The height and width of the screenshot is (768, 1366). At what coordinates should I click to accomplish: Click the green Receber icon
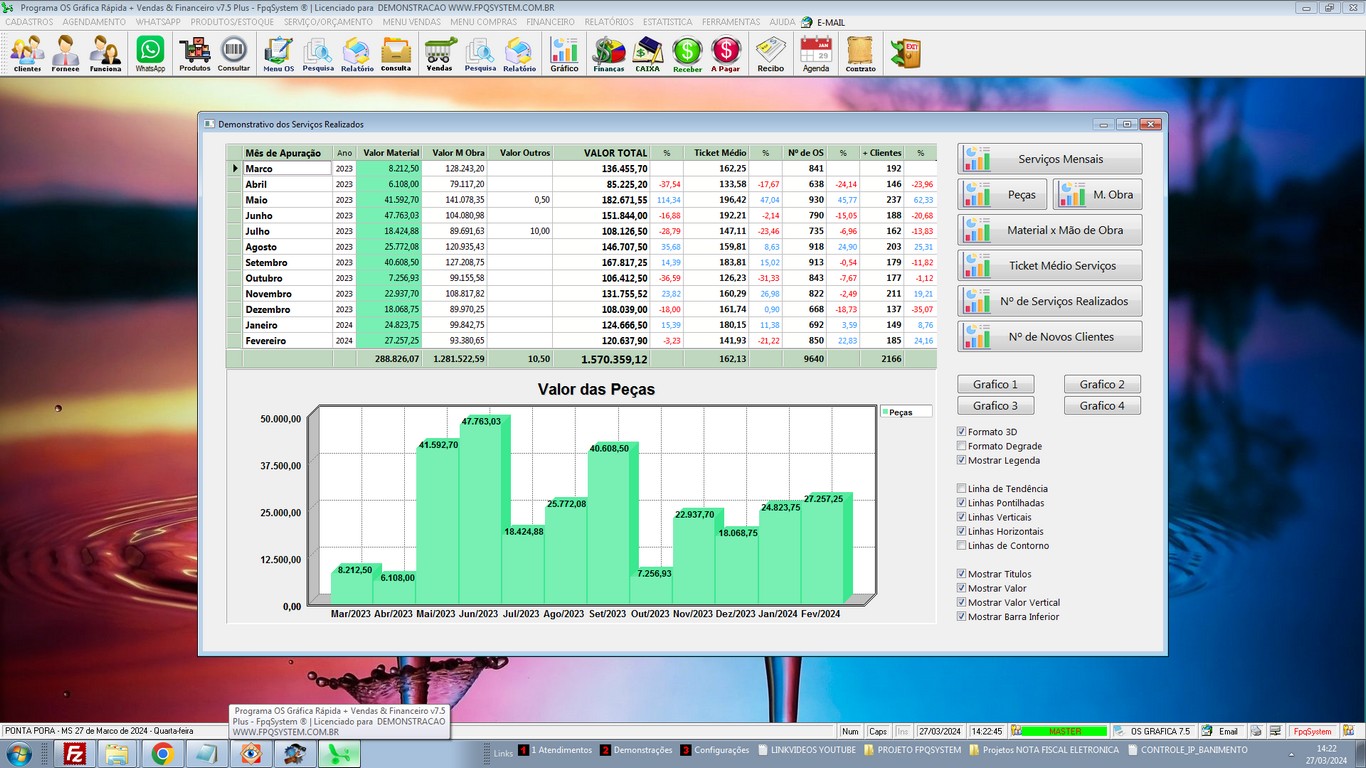point(687,53)
